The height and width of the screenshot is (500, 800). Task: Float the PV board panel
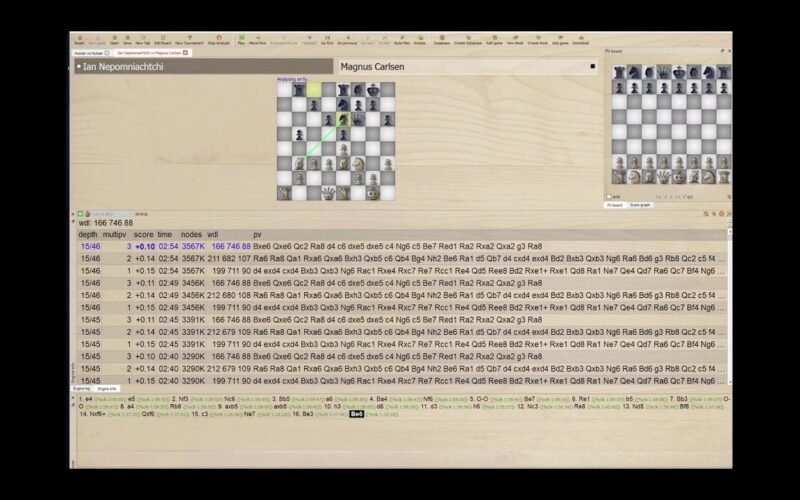(x=722, y=51)
